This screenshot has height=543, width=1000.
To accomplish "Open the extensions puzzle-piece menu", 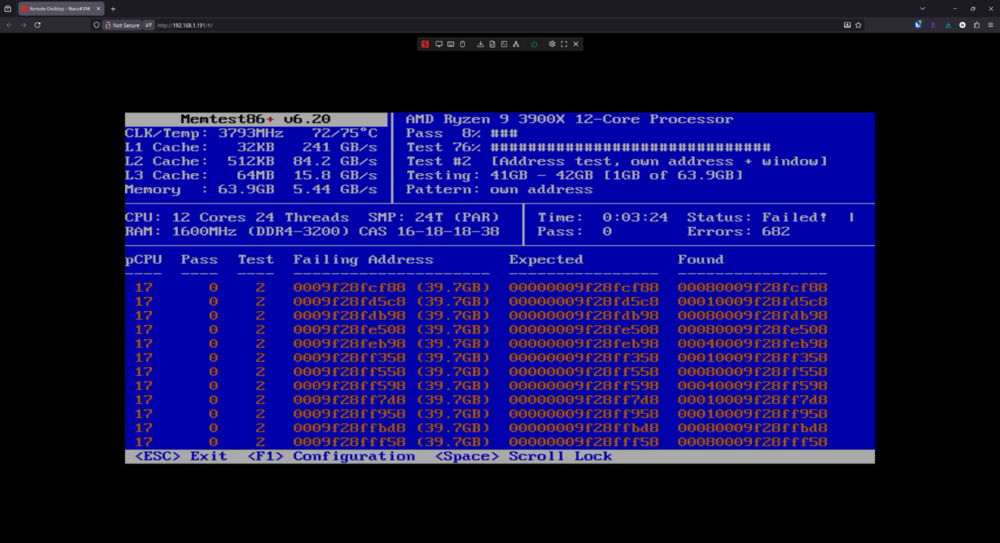I will point(976,25).
